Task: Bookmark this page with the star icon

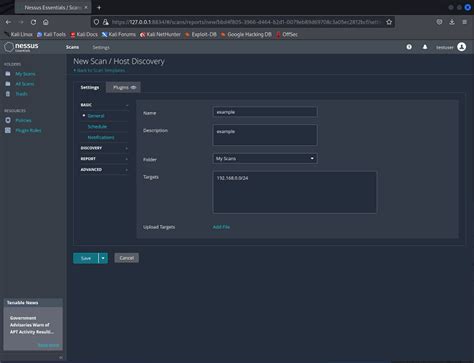Action: click(x=389, y=22)
